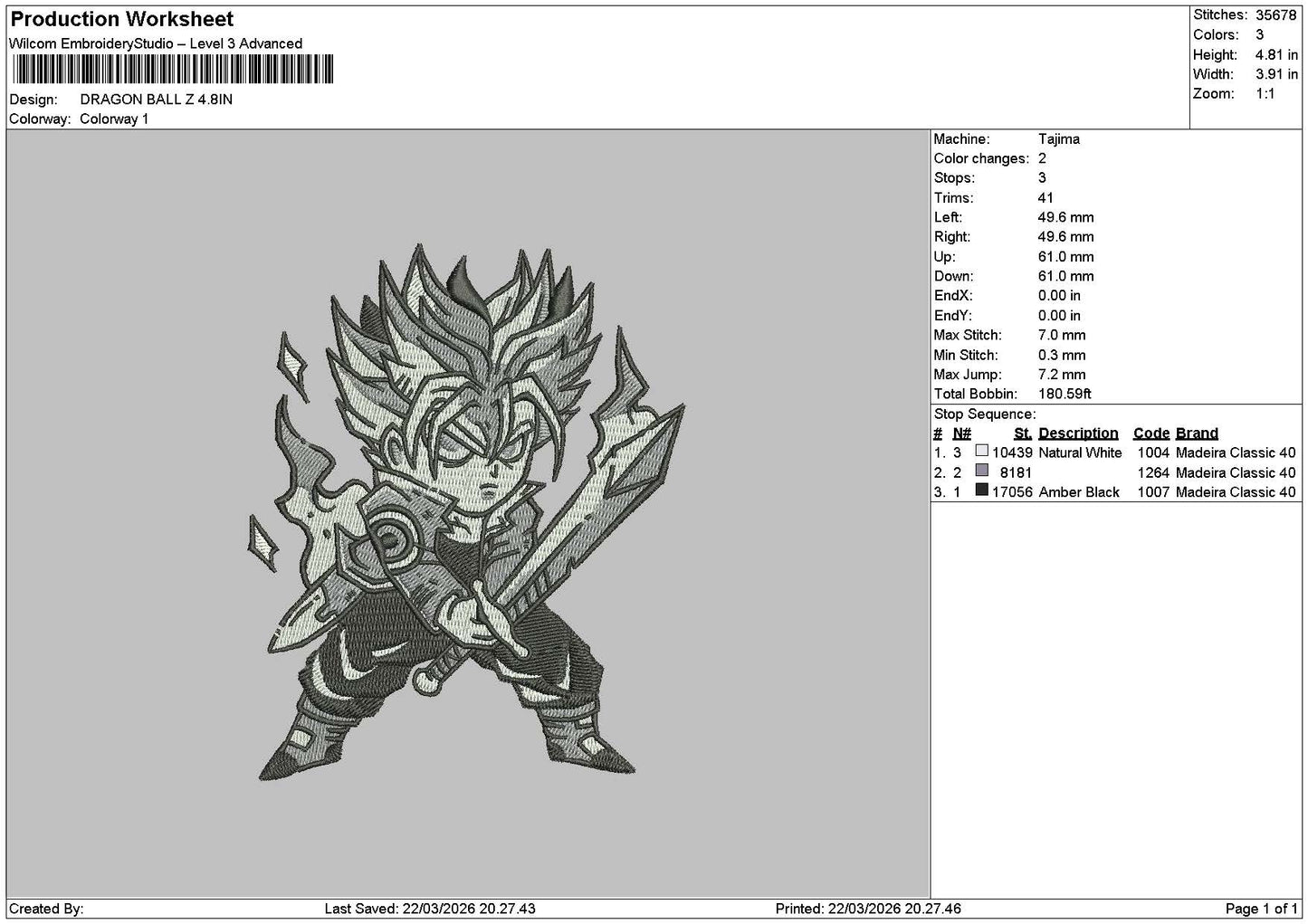Viewport: 1308px width, 924px height.
Task: Click the Production Worksheet title
Action: (x=122, y=19)
